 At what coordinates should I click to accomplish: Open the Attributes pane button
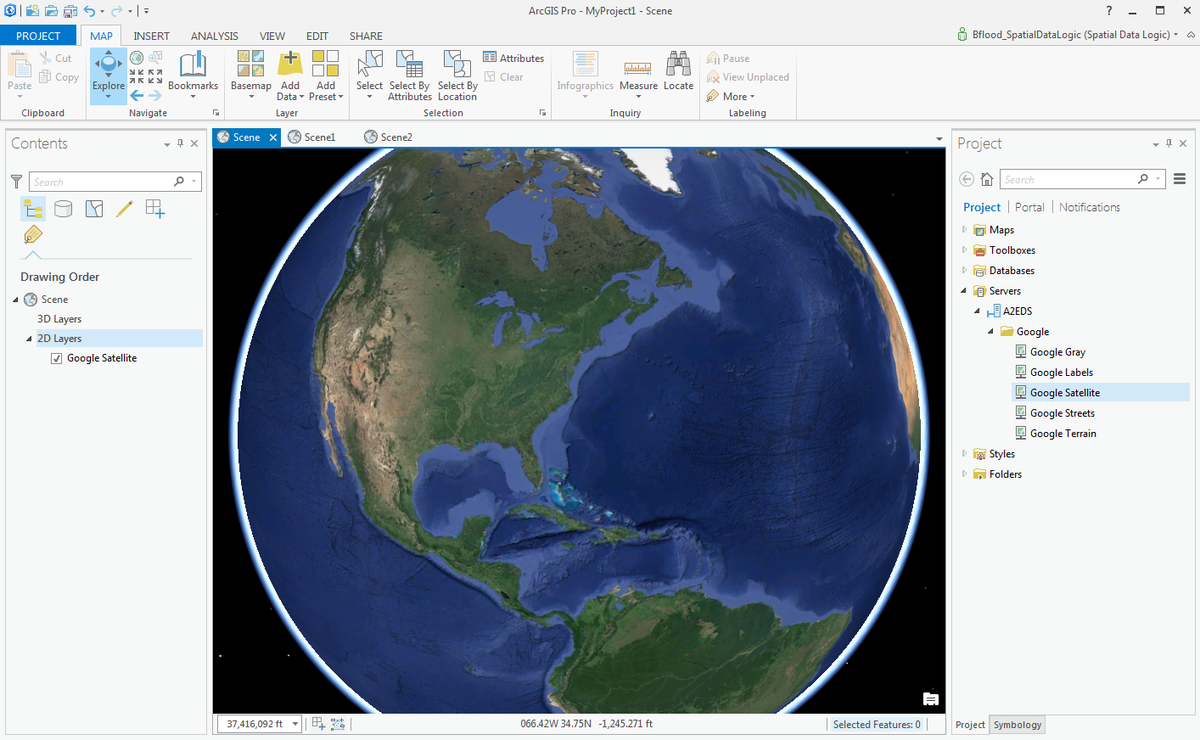pyautogui.click(x=514, y=58)
